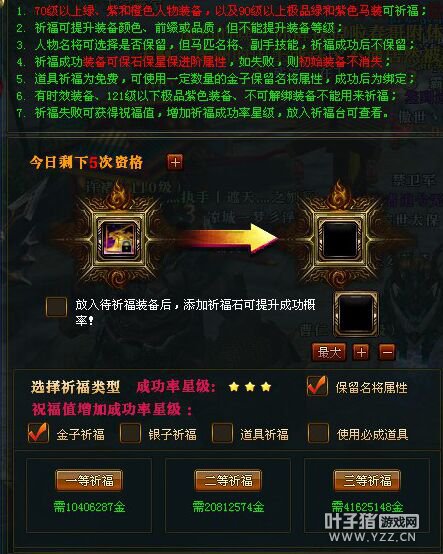Decrease stone count with the minus stepper
The image size is (443, 554).
point(387,352)
